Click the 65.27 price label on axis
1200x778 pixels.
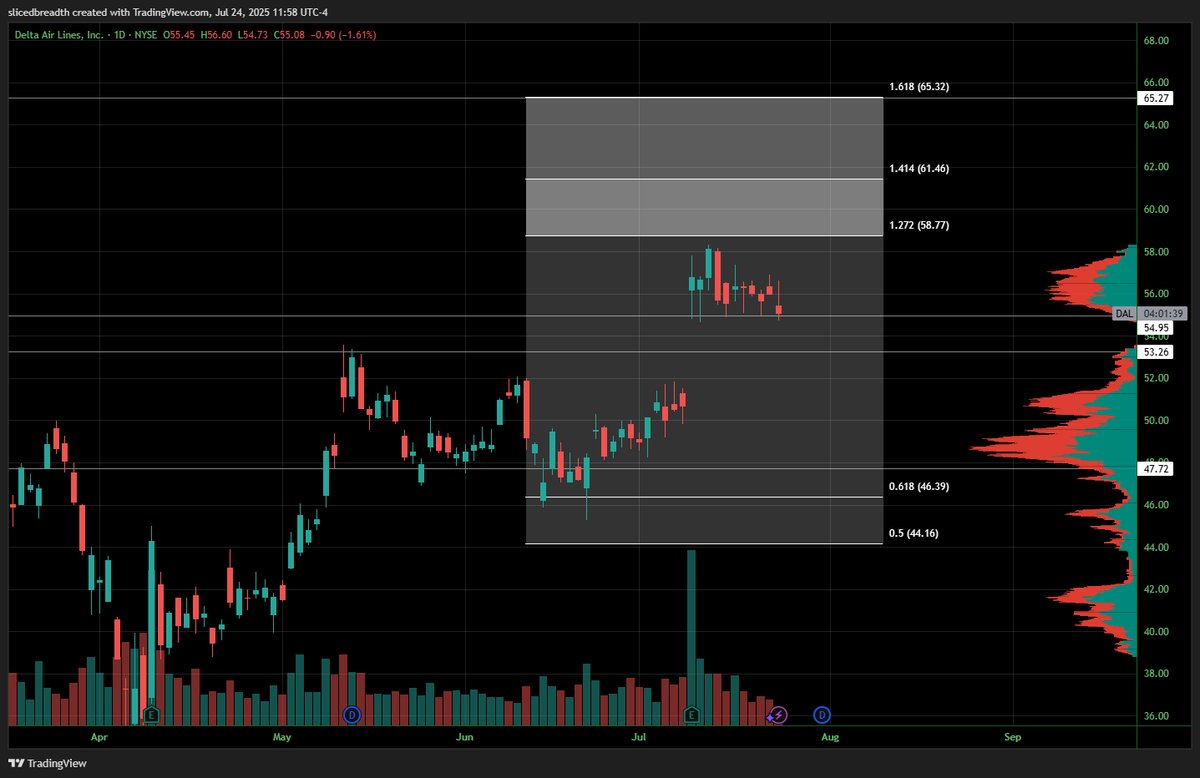pyautogui.click(x=1157, y=98)
